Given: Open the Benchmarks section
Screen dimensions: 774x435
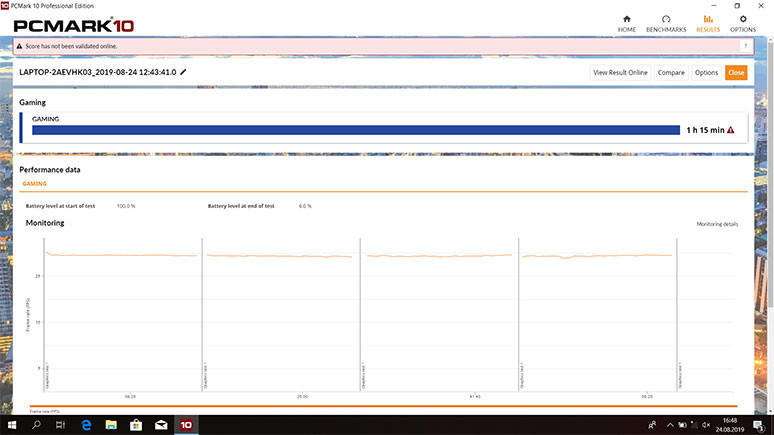Looking at the screenshot, I should point(666,24).
